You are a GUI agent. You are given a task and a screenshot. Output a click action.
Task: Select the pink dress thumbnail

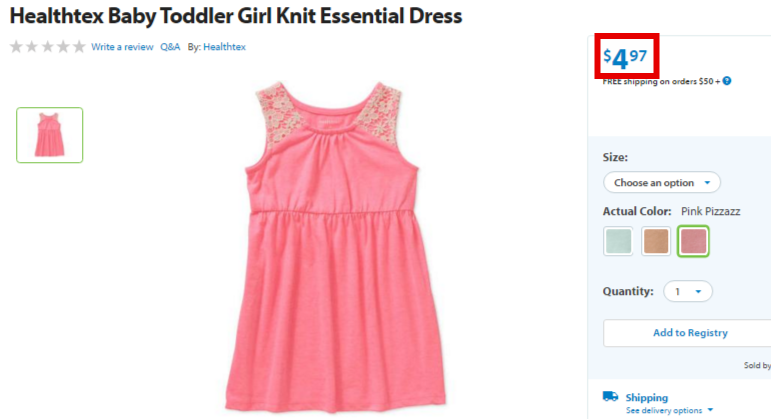point(50,135)
